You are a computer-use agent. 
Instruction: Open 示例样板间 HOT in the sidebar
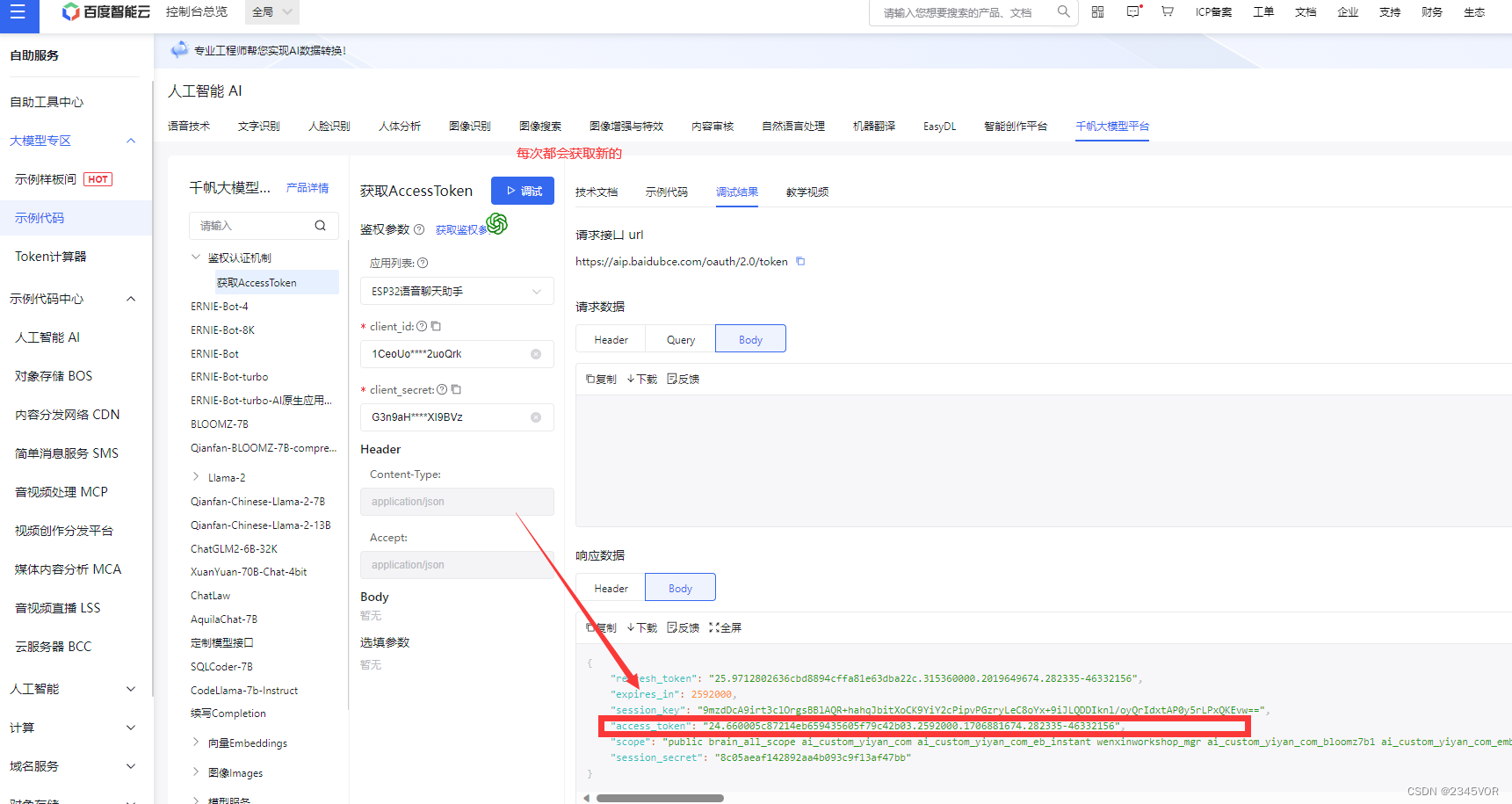pyautogui.click(x=63, y=179)
